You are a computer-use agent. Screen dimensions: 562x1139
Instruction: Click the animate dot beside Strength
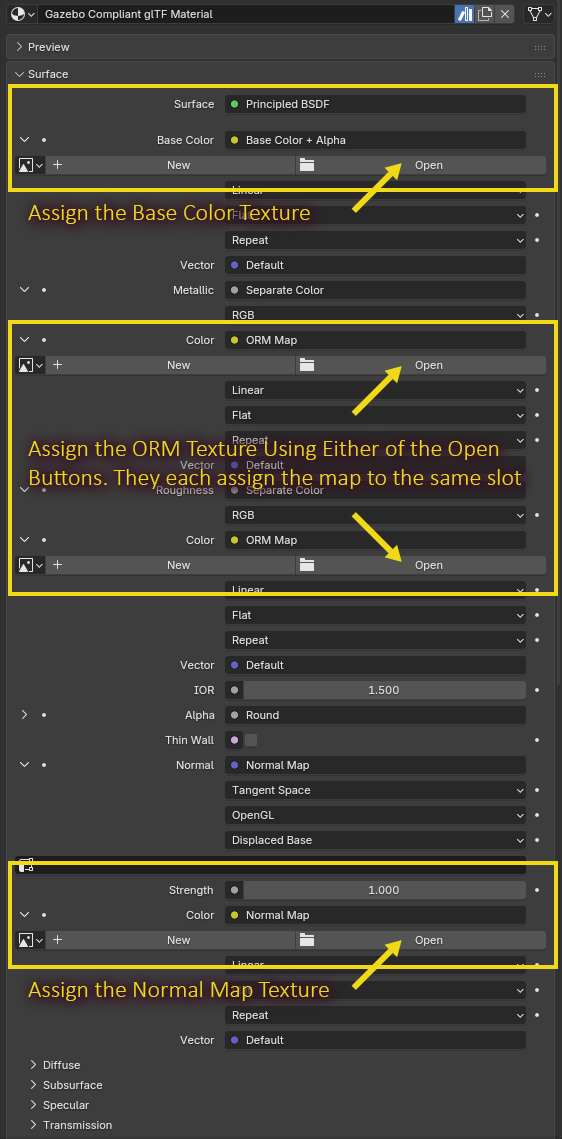coord(537,890)
